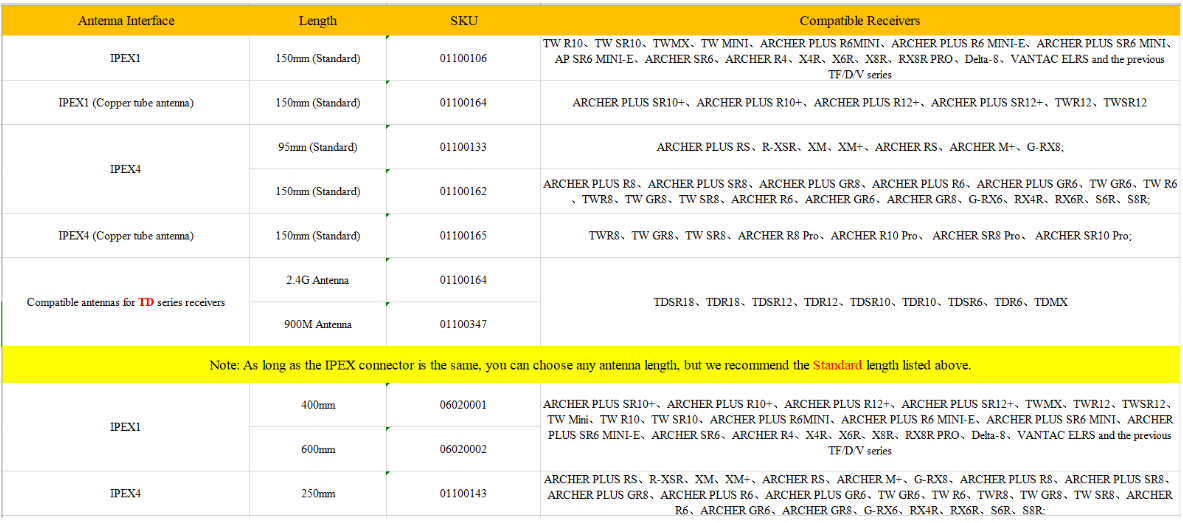Select the "95mm (Standard)" length cell
This screenshot has height=523, width=1183.
click(x=318, y=146)
